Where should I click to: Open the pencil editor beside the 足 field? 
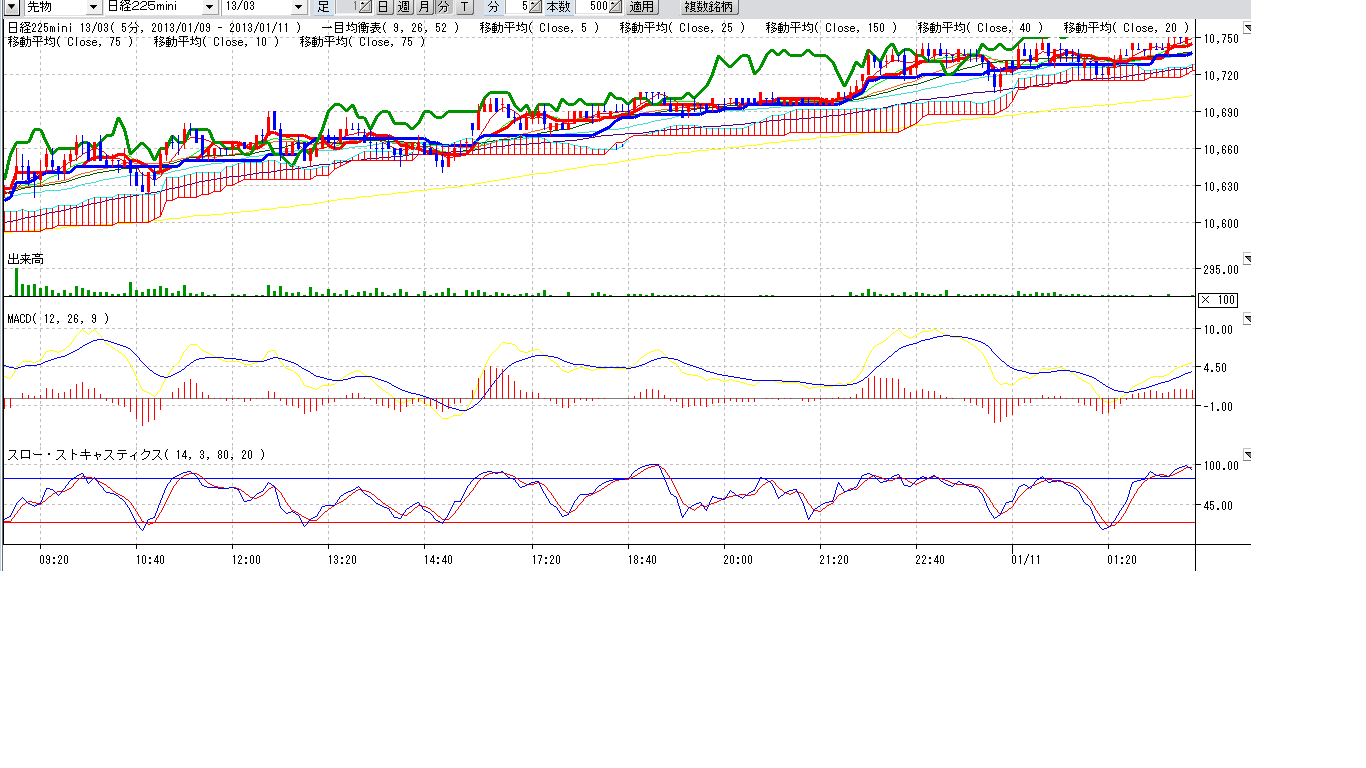tap(365, 7)
